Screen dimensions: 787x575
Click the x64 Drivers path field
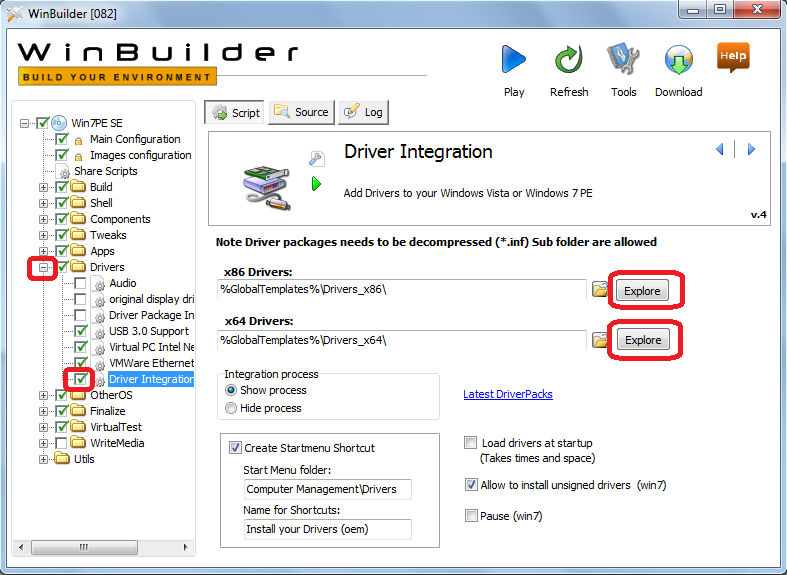tap(402, 340)
